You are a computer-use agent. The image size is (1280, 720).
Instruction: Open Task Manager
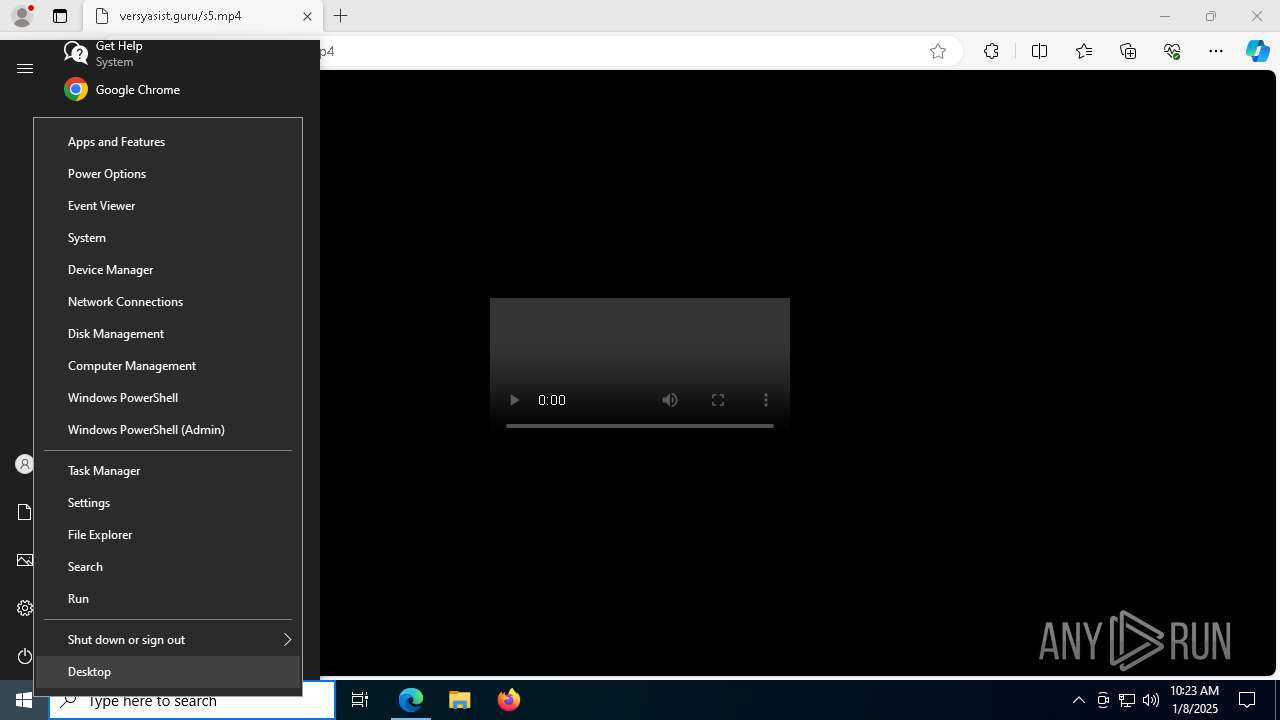pos(168,471)
